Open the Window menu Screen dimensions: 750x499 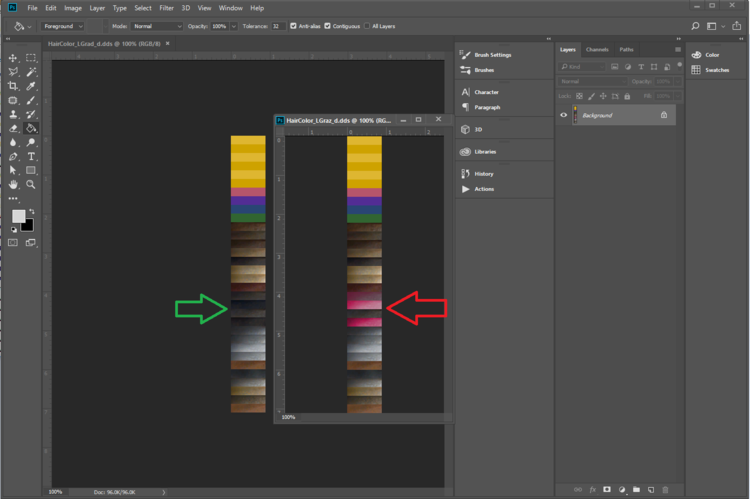point(231,8)
